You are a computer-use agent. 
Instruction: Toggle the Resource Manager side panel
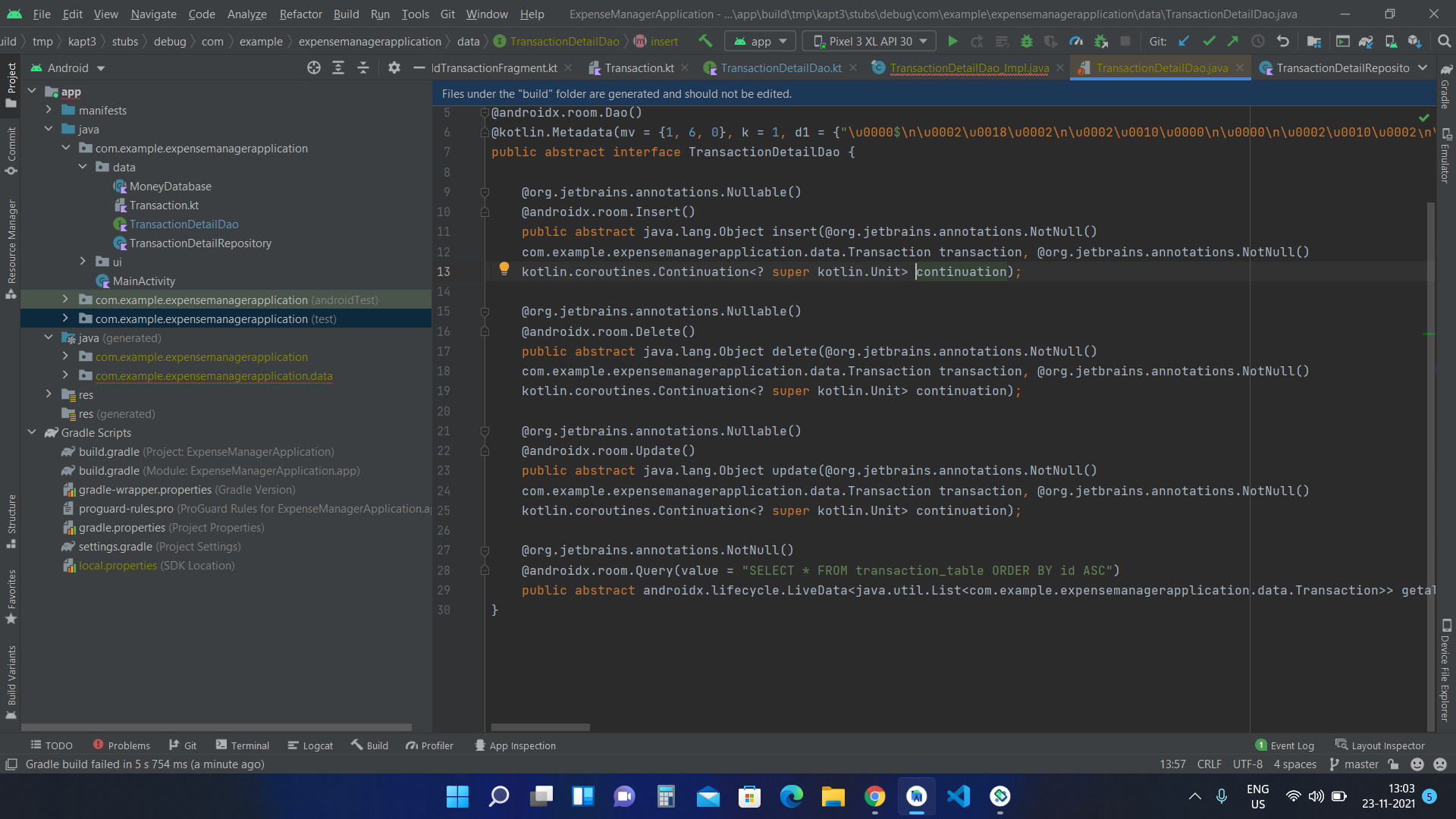point(11,249)
